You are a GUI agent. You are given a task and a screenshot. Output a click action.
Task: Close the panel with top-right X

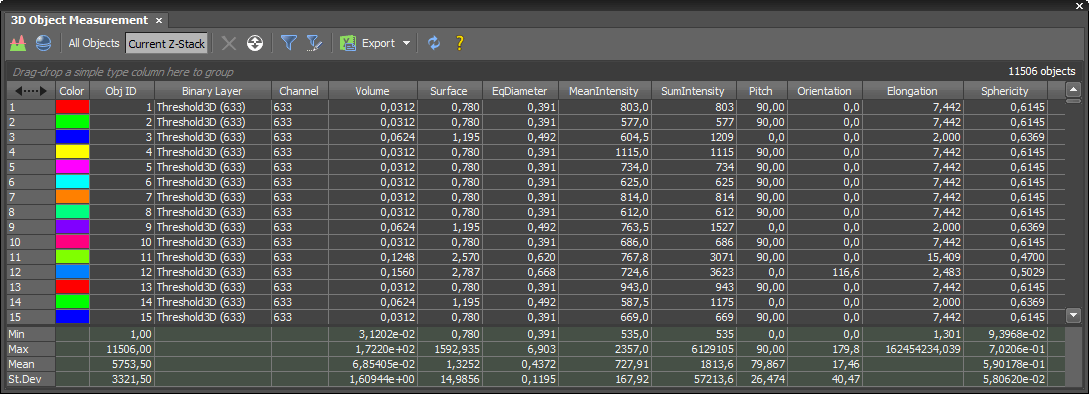1079,6
